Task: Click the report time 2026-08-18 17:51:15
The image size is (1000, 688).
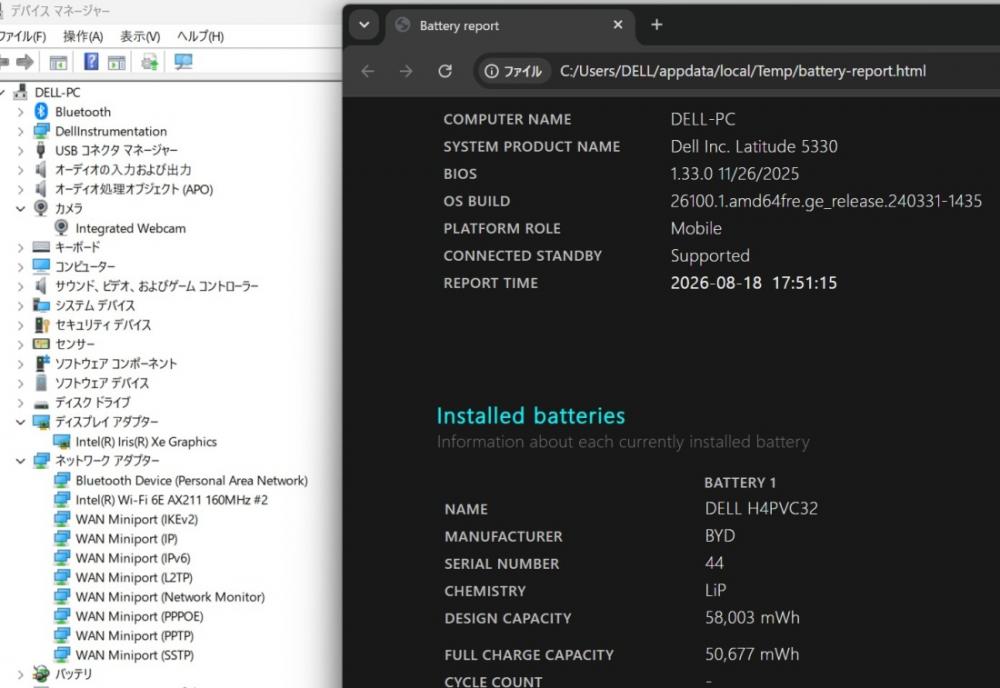Action: coord(754,283)
